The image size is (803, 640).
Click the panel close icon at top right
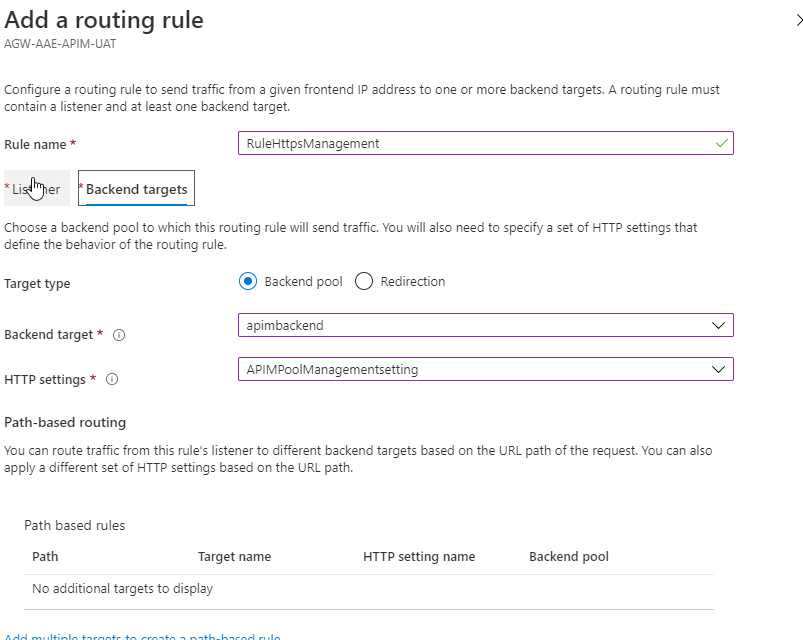tap(797, 19)
